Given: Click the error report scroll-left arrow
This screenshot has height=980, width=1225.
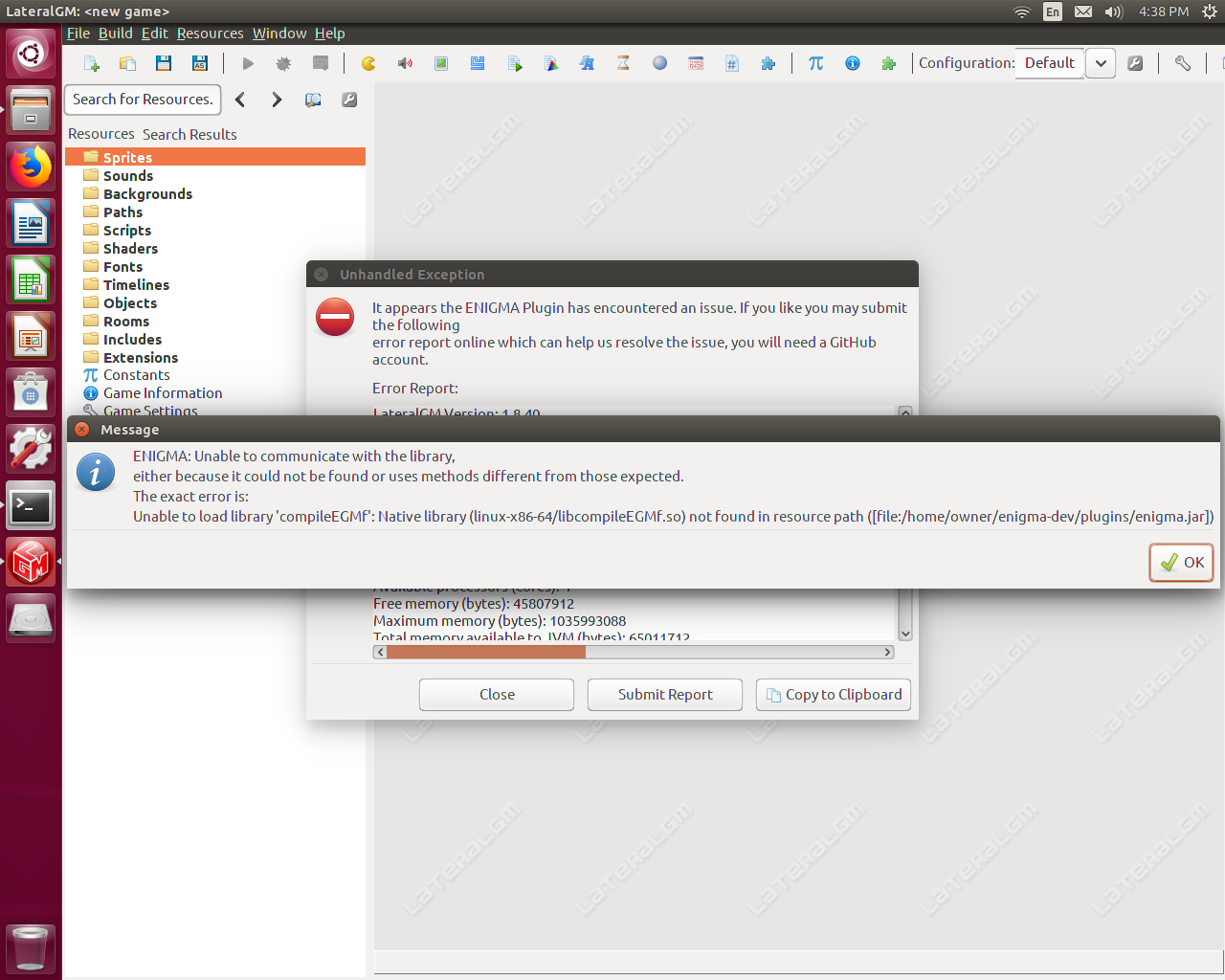Looking at the screenshot, I should coord(380,652).
